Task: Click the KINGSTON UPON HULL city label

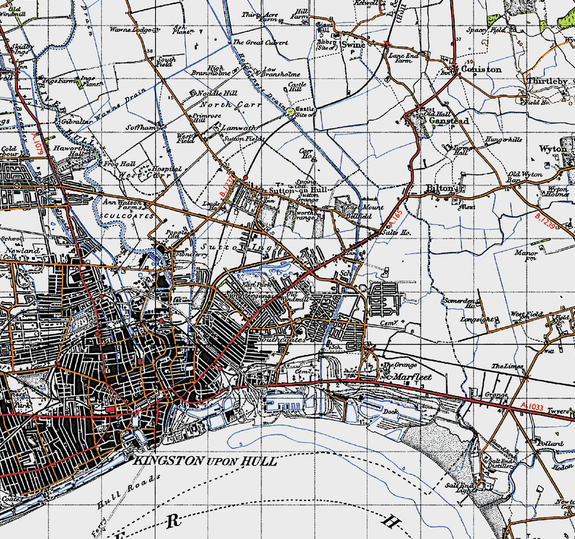Action: tap(204, 461)
